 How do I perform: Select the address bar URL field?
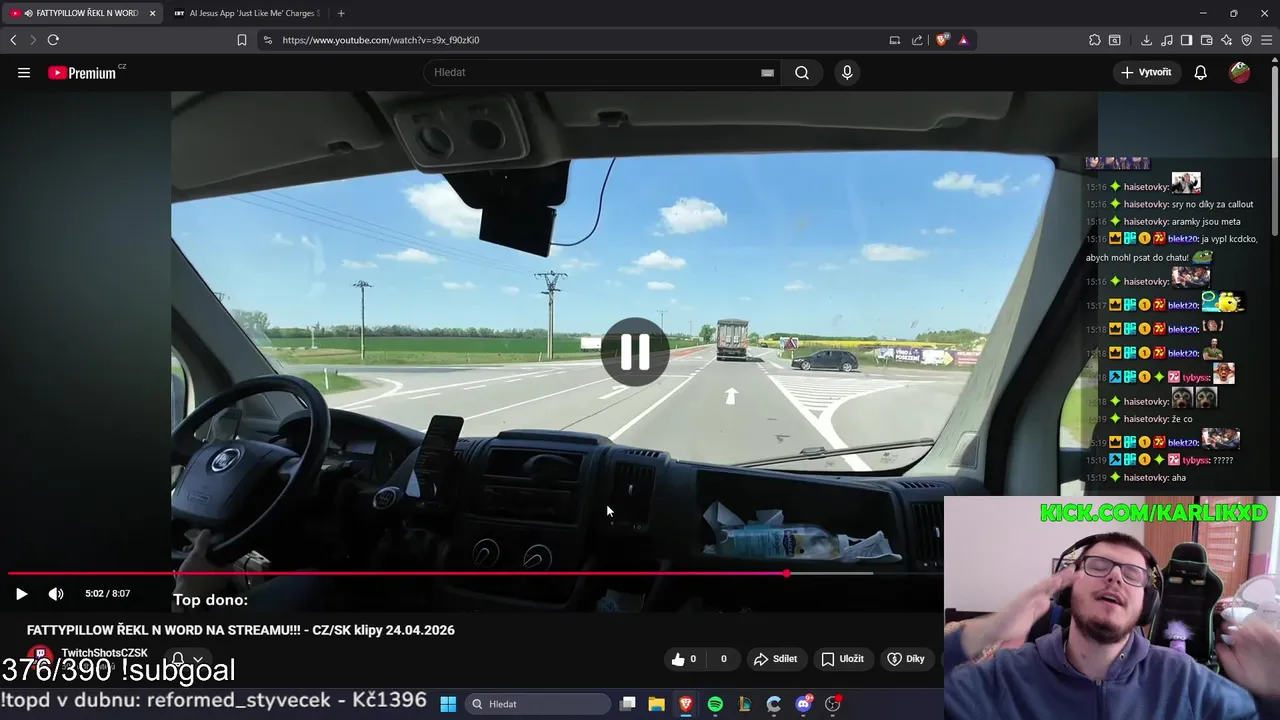pyautogui.click(x=580, y=40)
